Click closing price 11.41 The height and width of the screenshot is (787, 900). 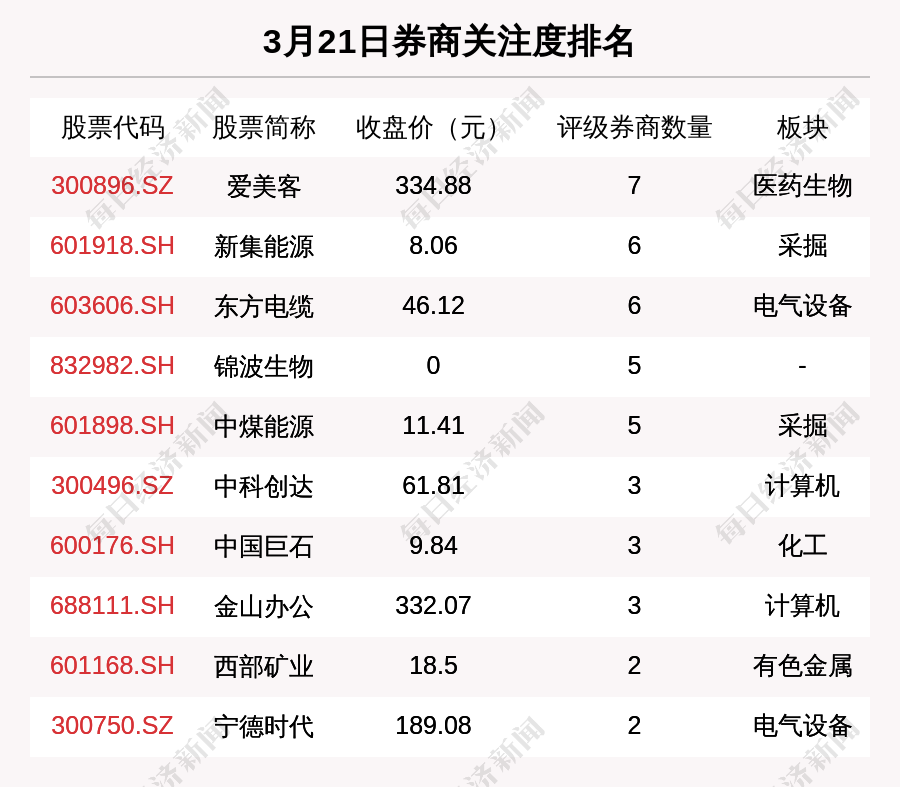(x=433, y=426)
